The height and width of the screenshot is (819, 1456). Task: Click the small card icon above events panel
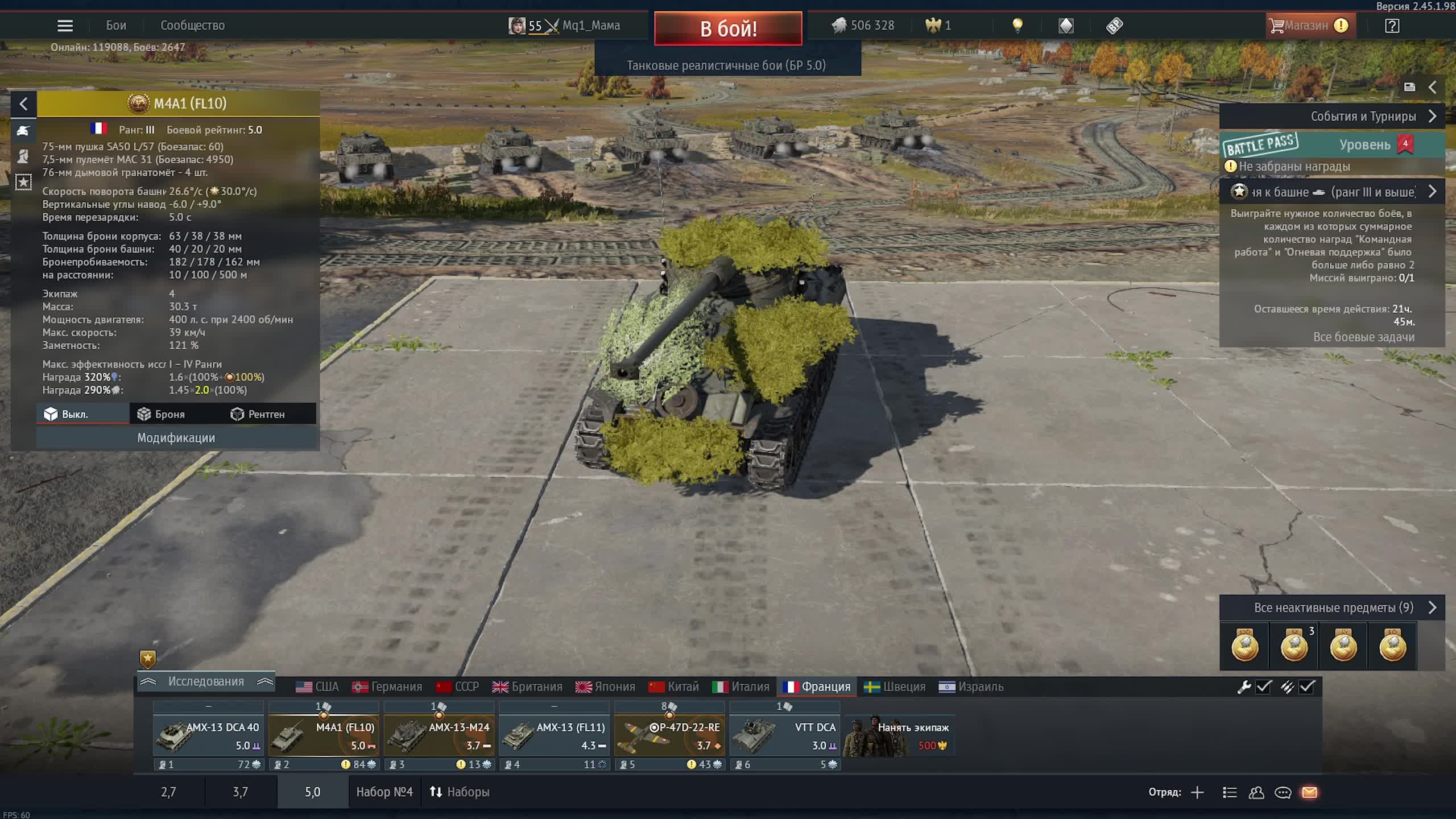1409,87
